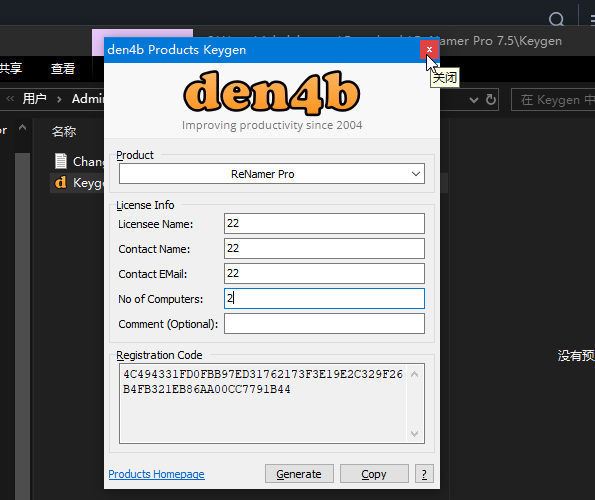Viewport: 595px width, 500px height.
Task: Click the Generate button
Action: [x=299, y=474]
